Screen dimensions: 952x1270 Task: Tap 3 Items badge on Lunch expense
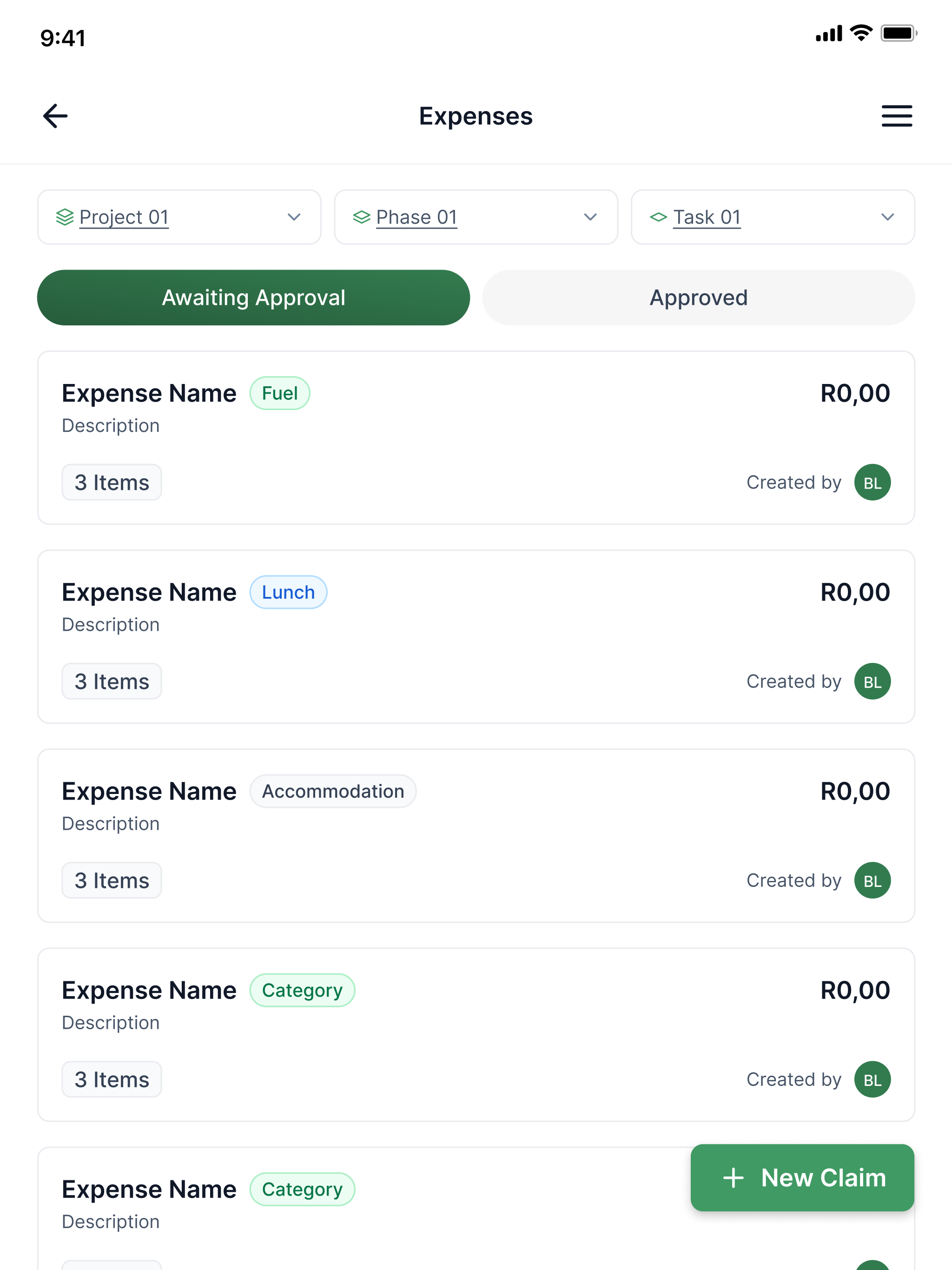pos(112,681)
